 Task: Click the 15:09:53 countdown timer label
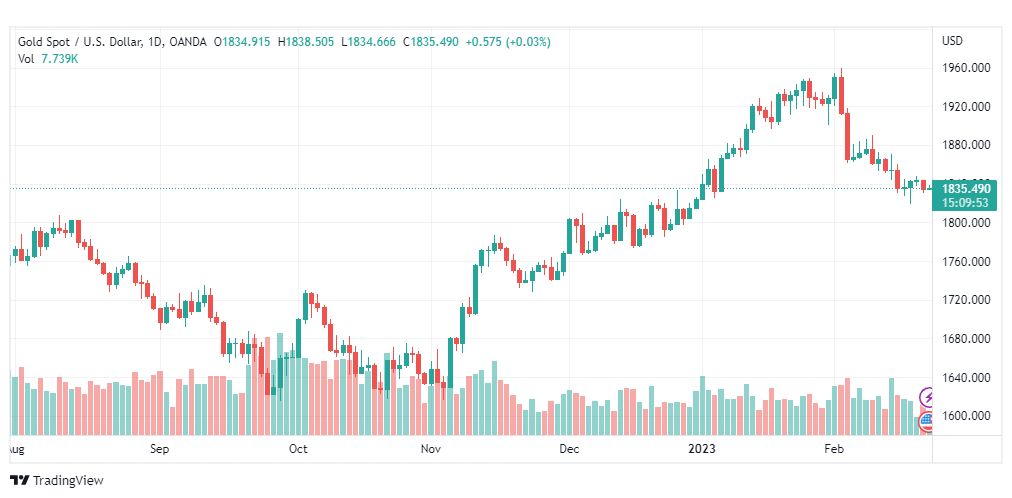pyautogui.click(x=965, y=203)
